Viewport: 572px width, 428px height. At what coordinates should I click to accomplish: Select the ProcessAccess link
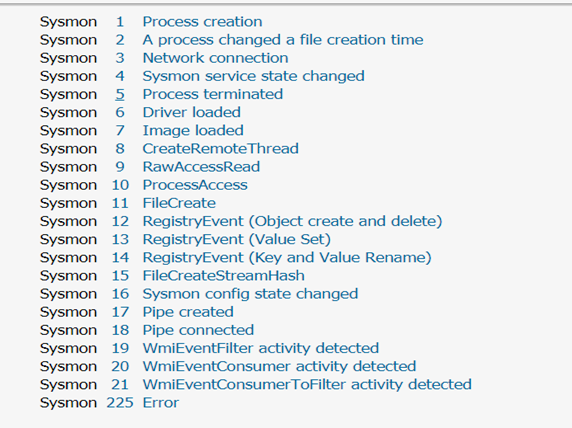pyautogui.click(x=195, y=185)
